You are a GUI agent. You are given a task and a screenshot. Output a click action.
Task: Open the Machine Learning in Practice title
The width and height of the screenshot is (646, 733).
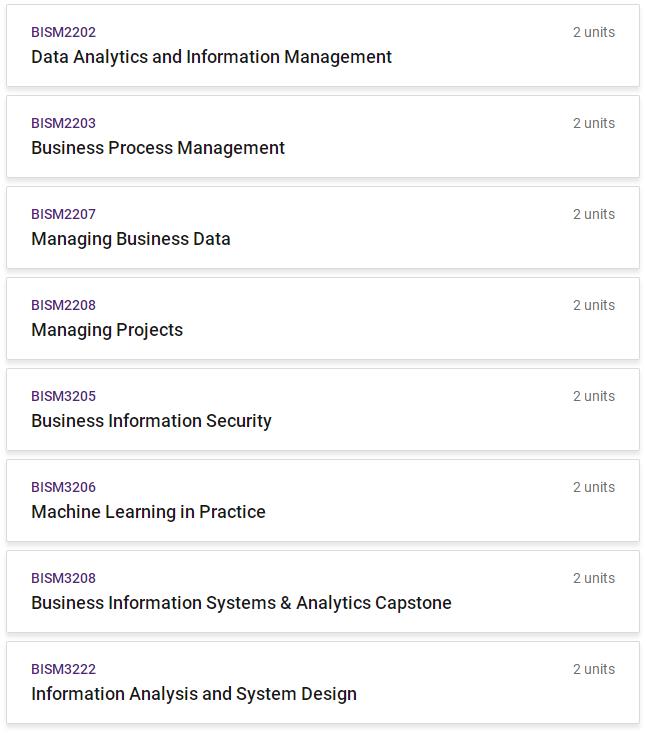point(148,512)
